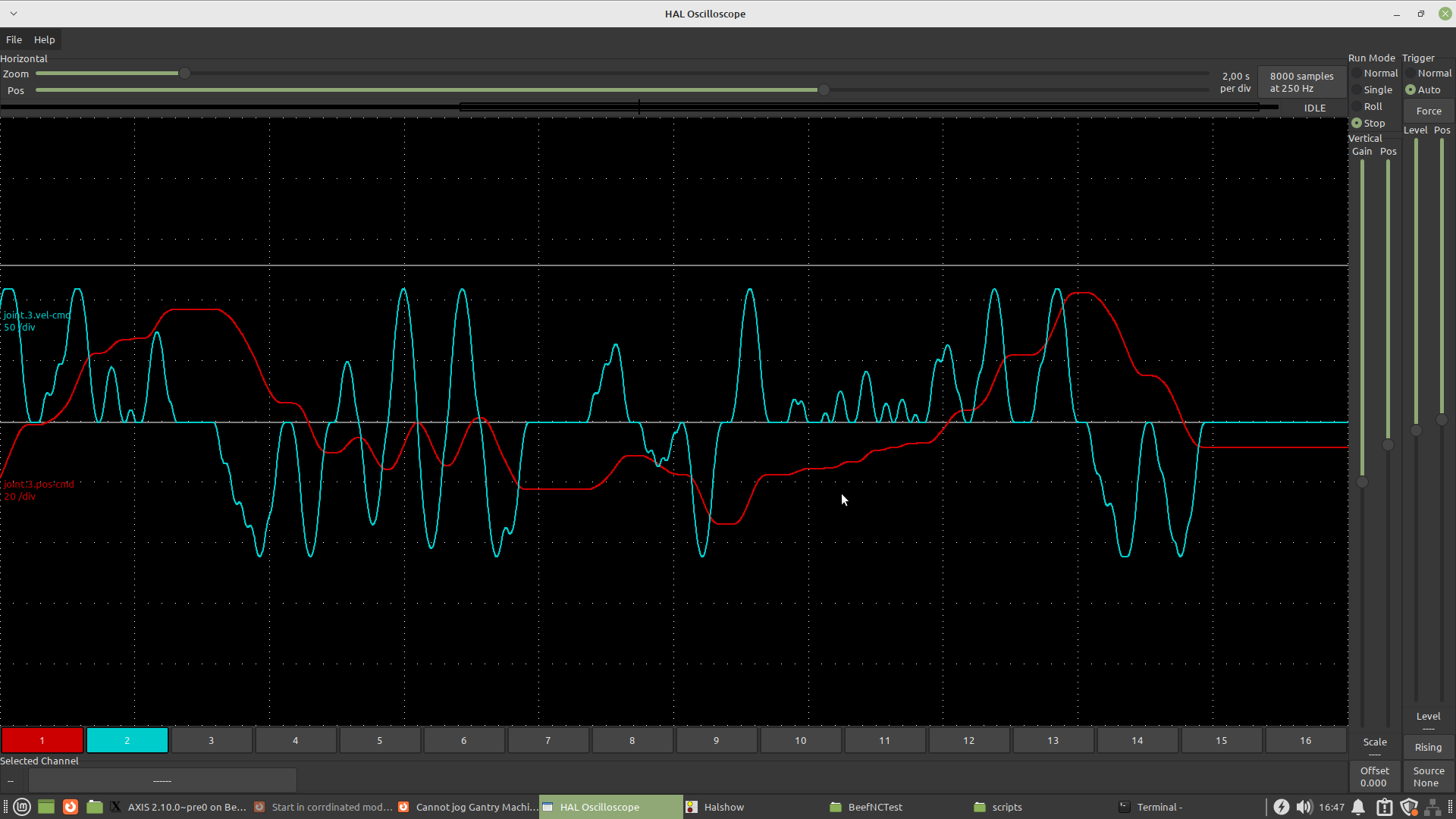Screen dimensions: 1456x819
Task: Select channel 9 button
Action: pos(716,740)
